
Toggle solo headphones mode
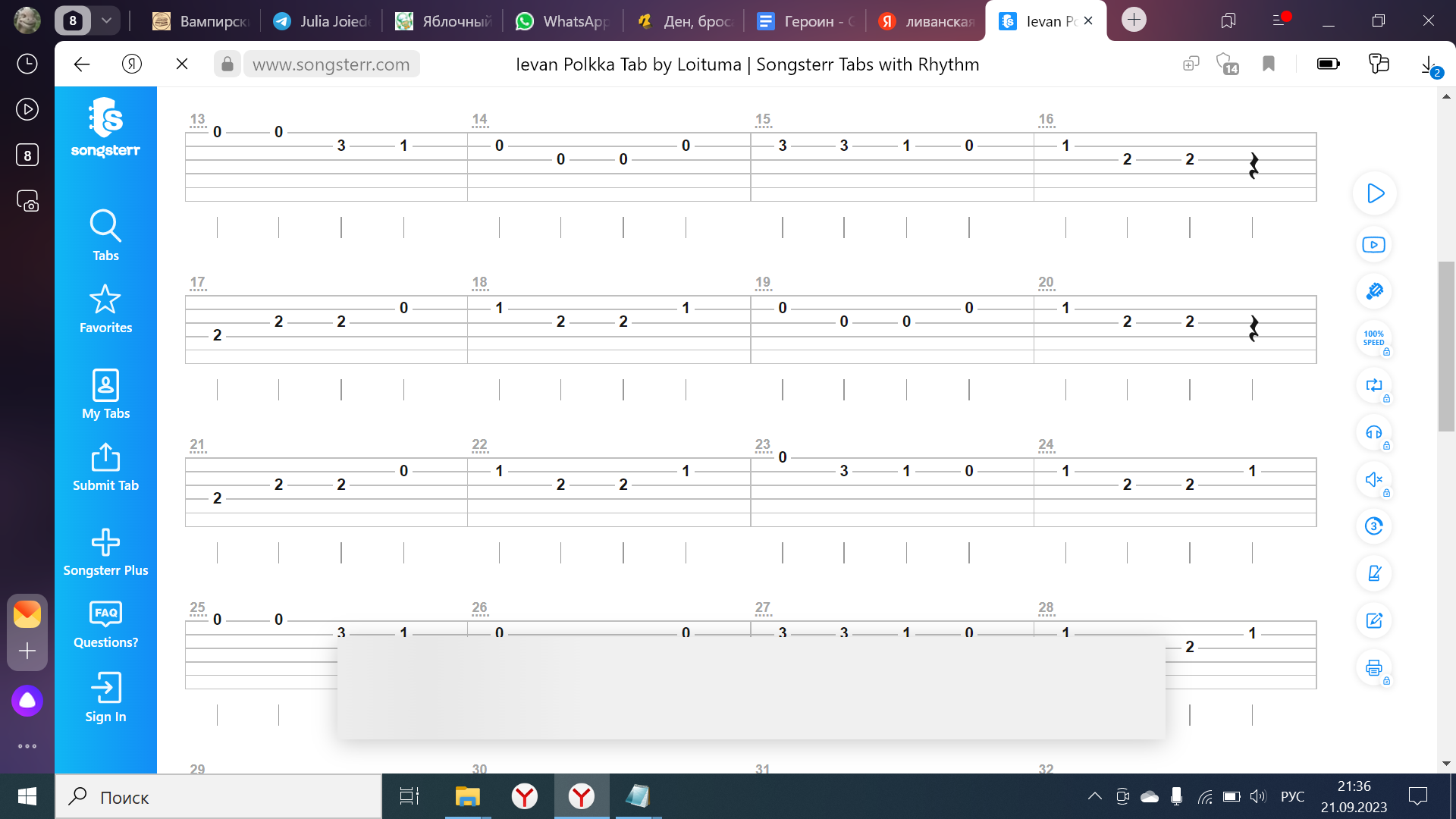pos(1373,432)
